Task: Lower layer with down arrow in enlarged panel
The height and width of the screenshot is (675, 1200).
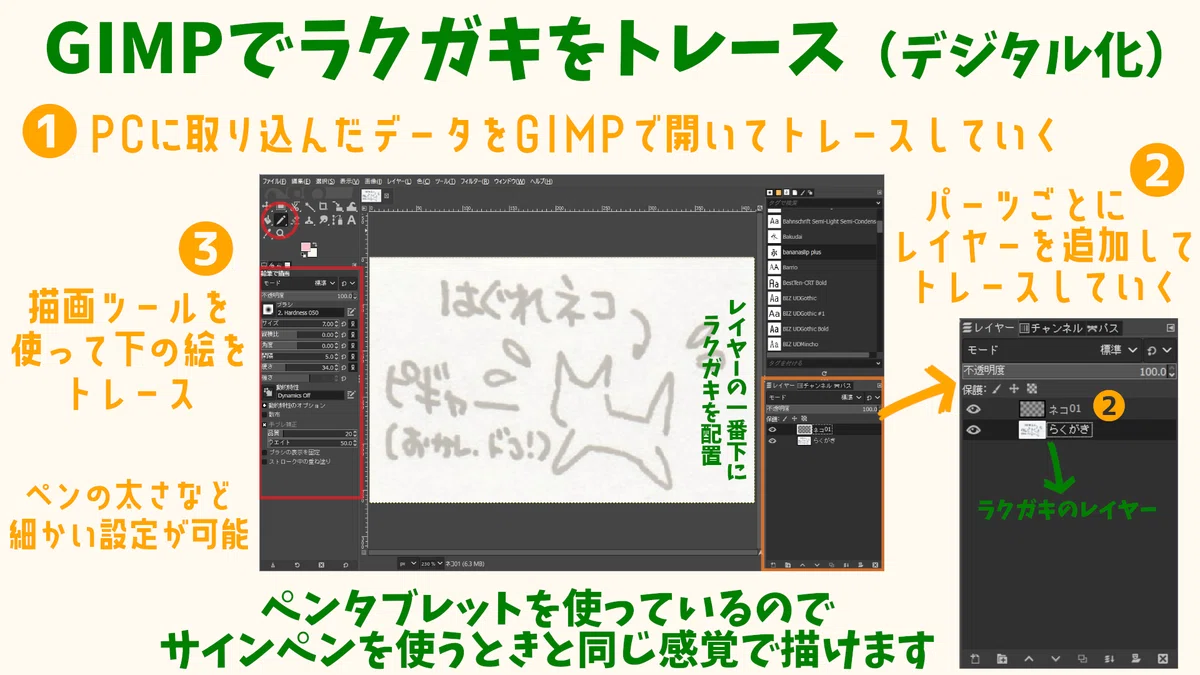Action: tap(1056, 659)
